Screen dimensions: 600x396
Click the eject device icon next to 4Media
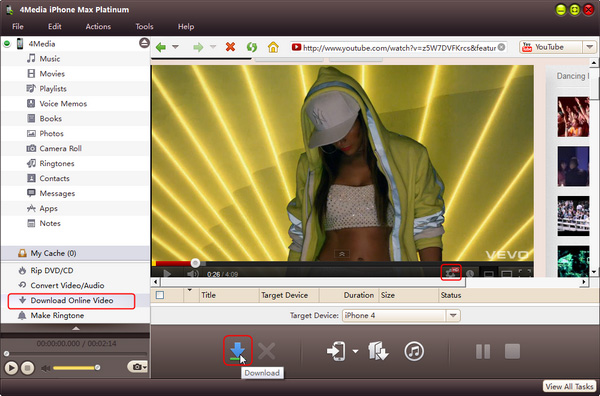[144, 43]
